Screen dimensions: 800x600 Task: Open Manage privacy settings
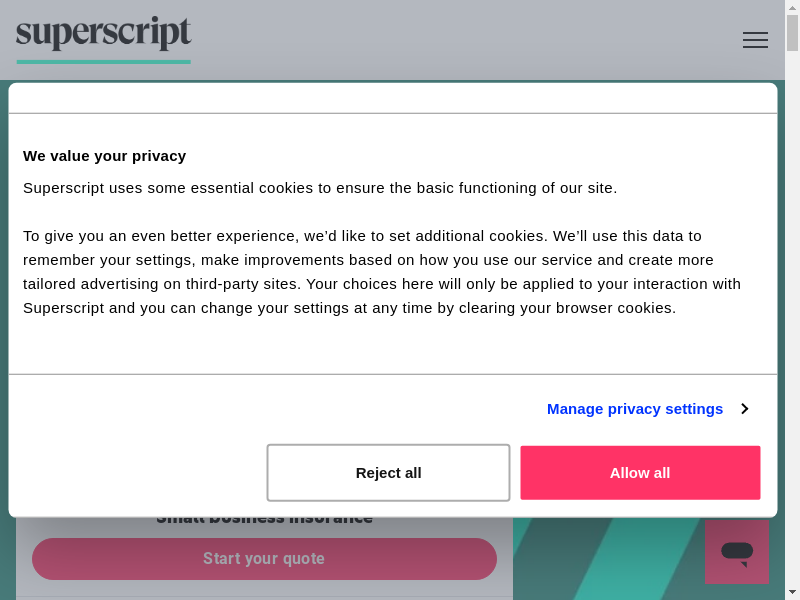coord(634,409)
